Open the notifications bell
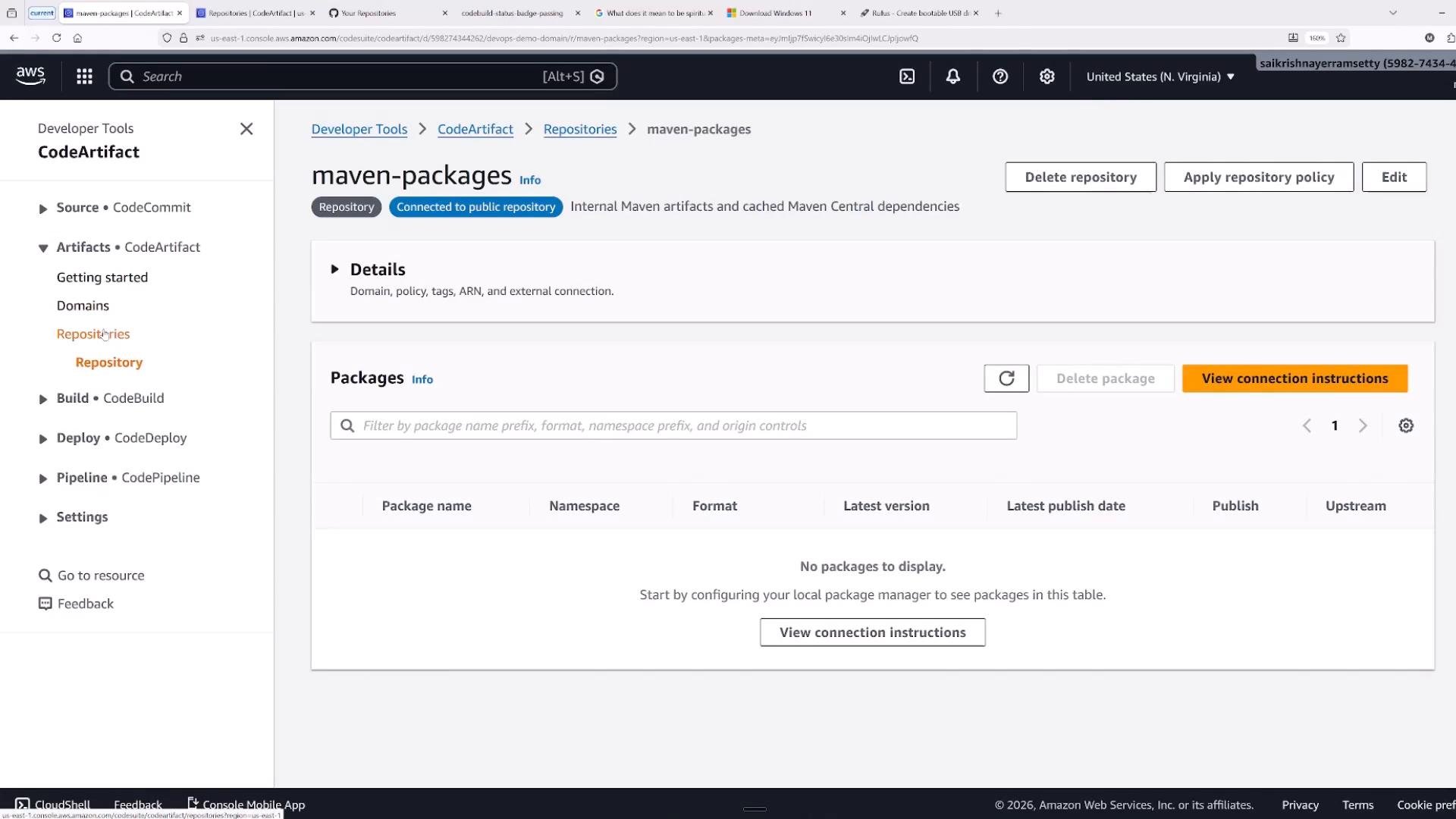 click(x=953, y=77)
